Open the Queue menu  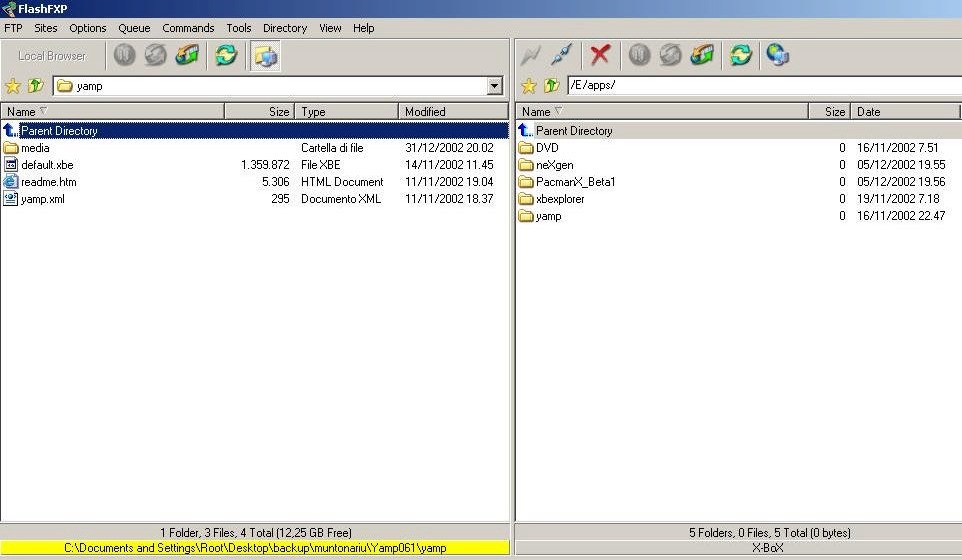[x=134, y=28]
